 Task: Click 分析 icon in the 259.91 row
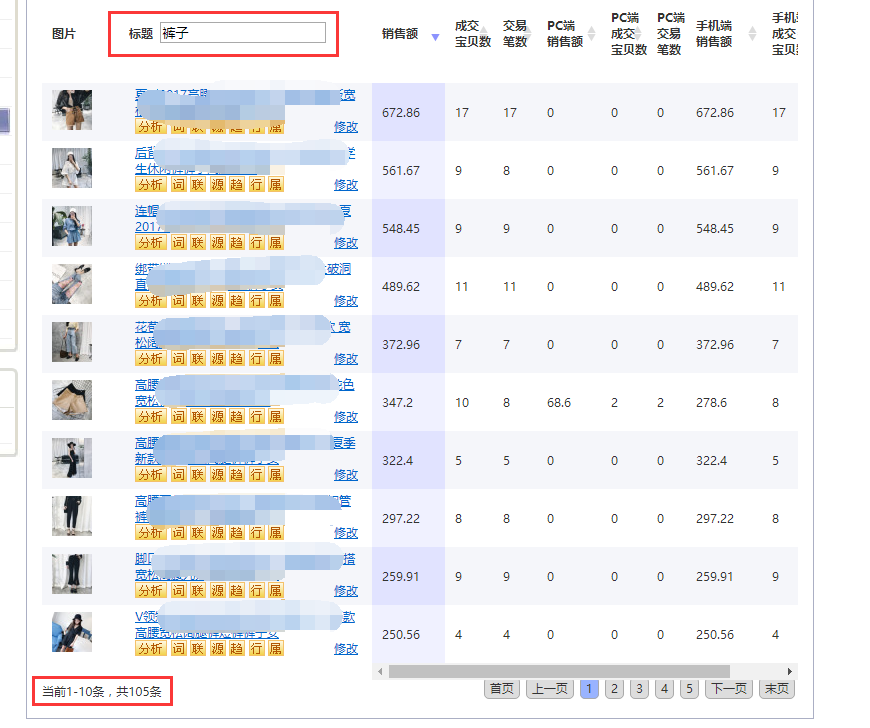(x=150, y=591)
